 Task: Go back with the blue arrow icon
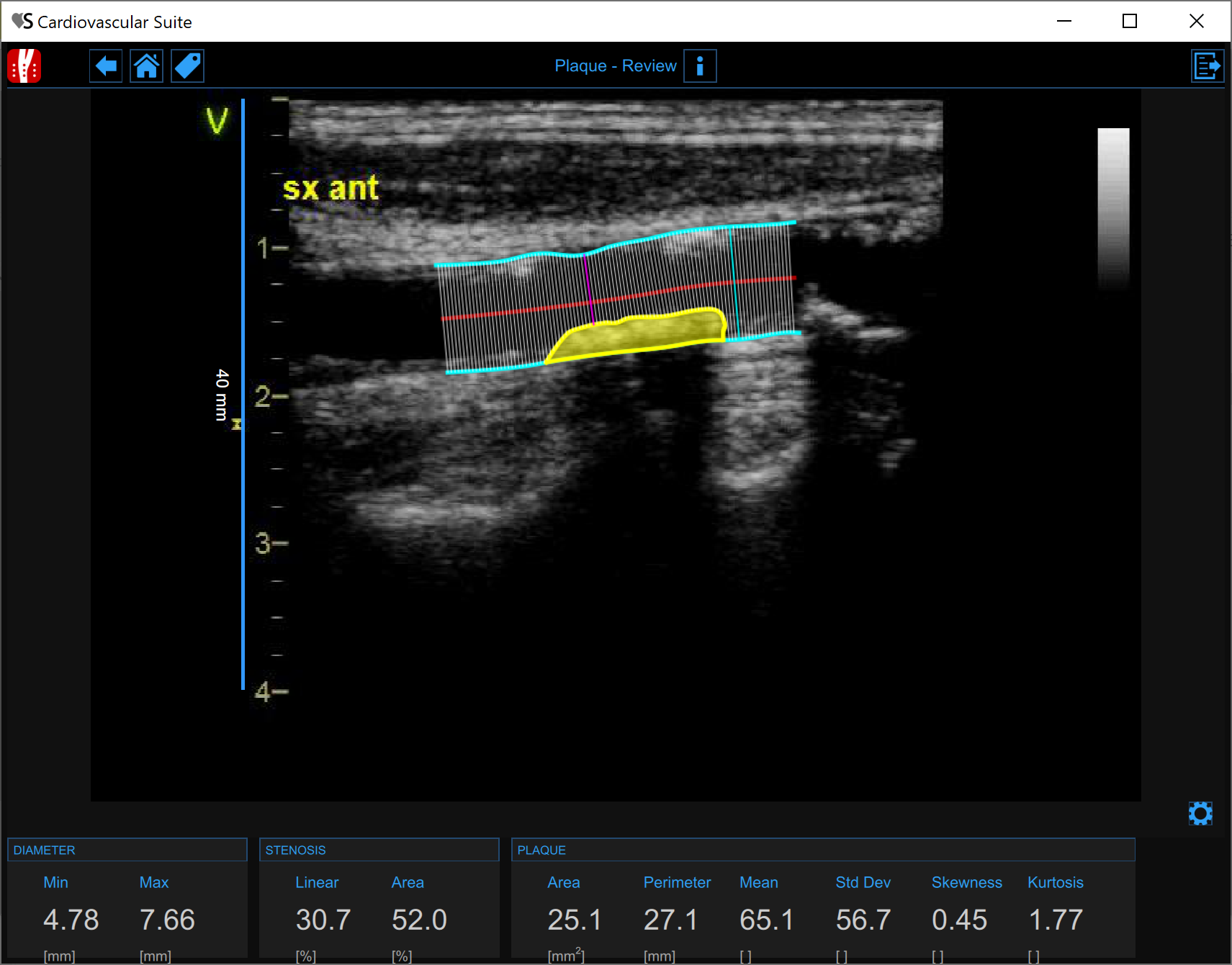click(x=106, y=66)
